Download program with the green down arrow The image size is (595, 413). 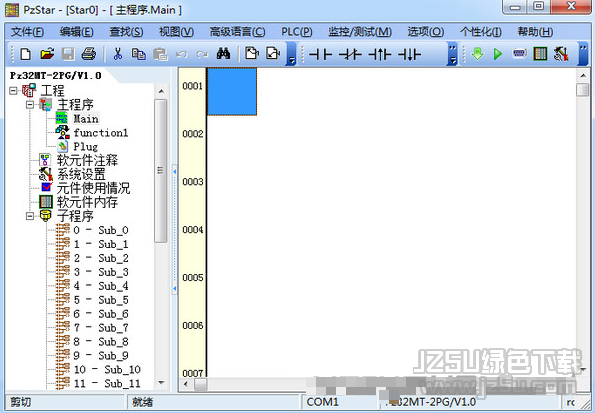click(477, 54)
